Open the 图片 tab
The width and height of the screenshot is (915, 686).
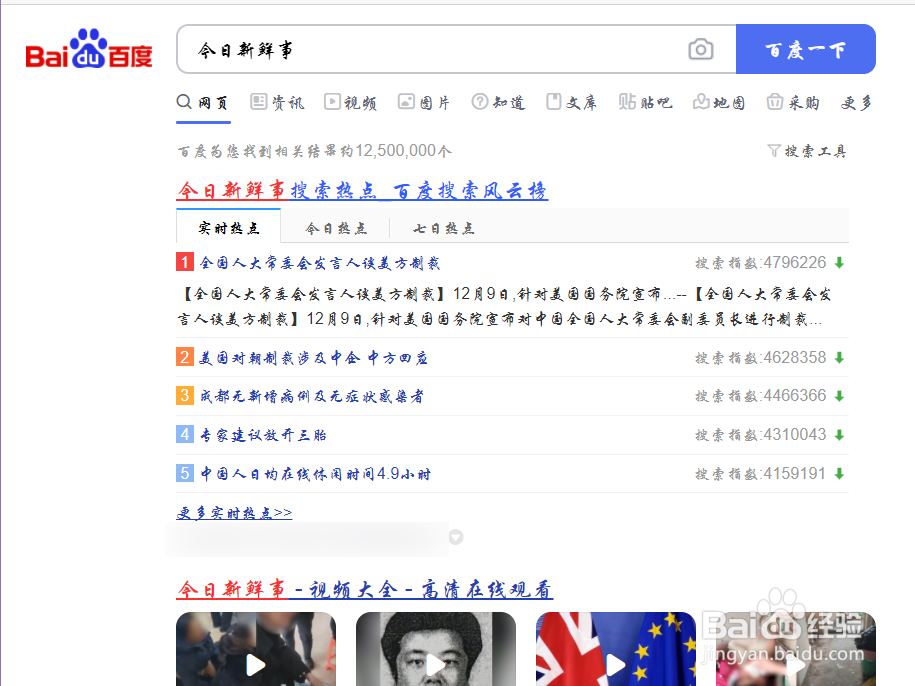[424, 103]
